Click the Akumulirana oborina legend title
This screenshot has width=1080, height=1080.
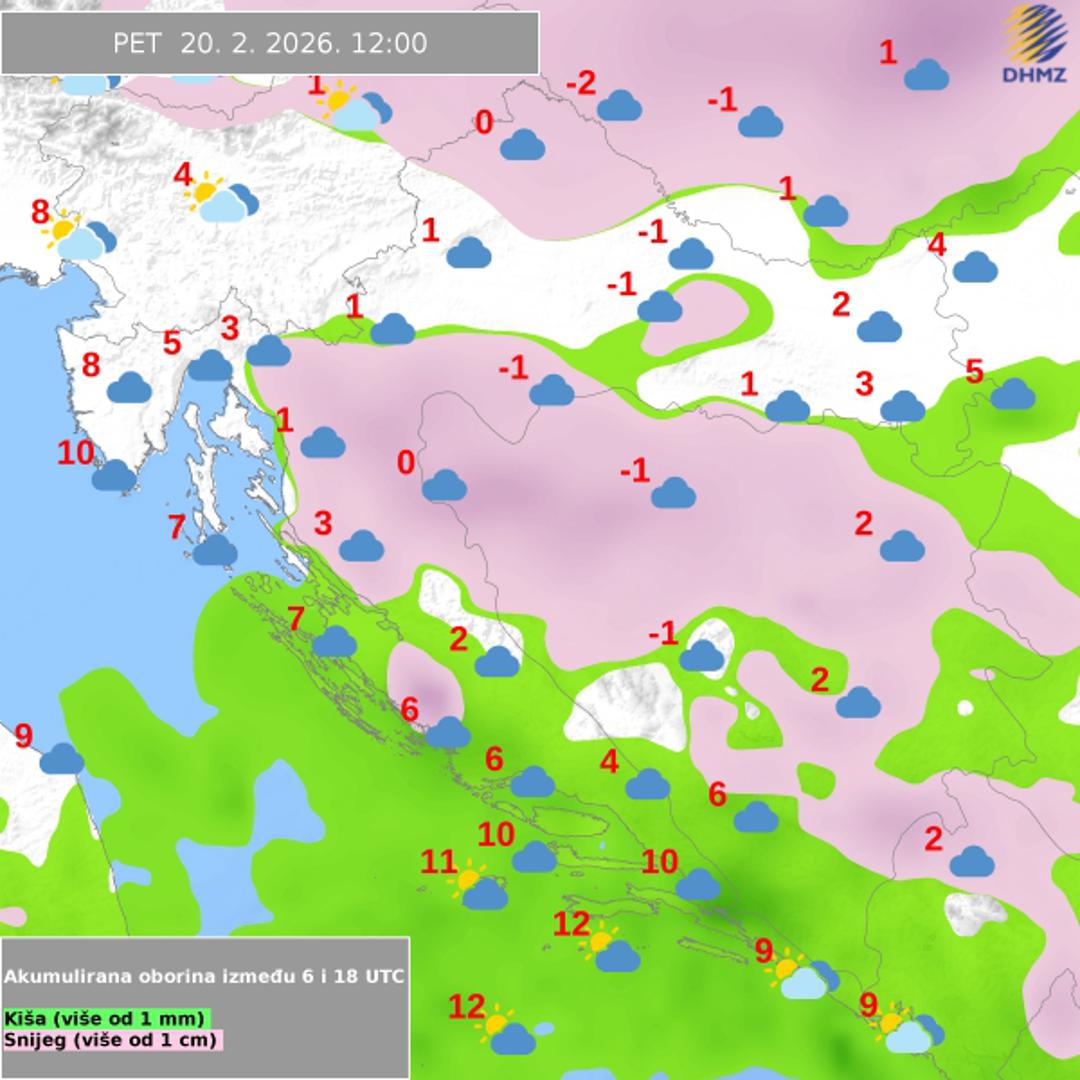point(205,976)
